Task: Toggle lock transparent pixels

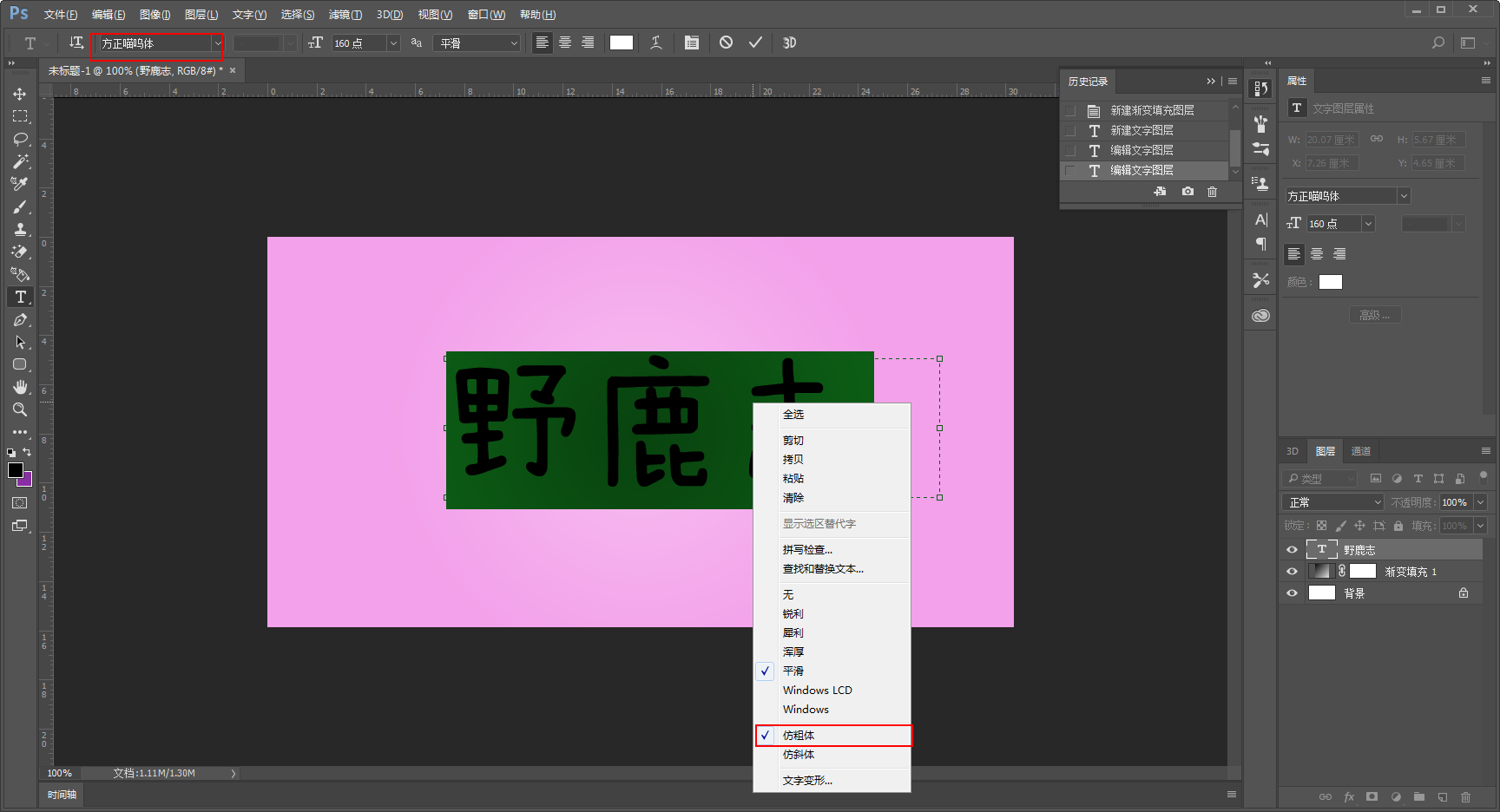Action: [x=1321, y=526]
